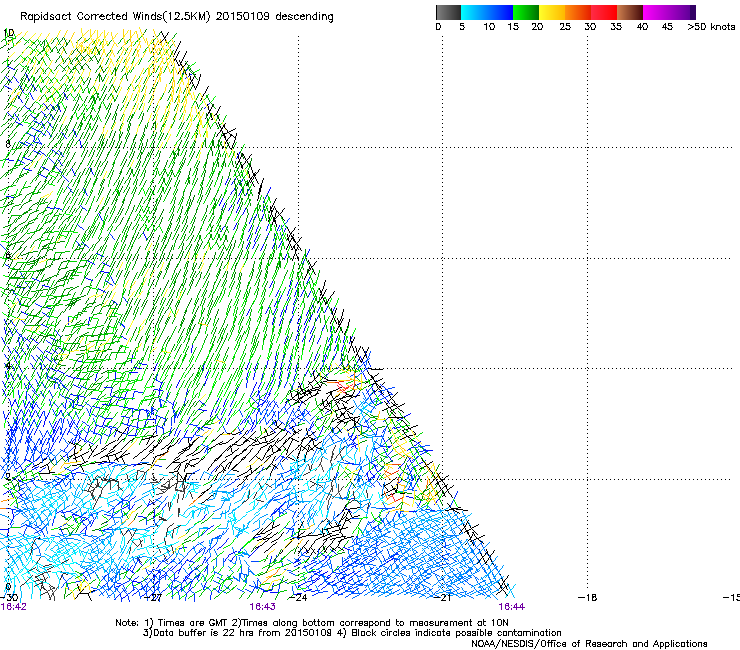
Task: Click the longitude label '-18'
Action: click(x=588, y=598)
